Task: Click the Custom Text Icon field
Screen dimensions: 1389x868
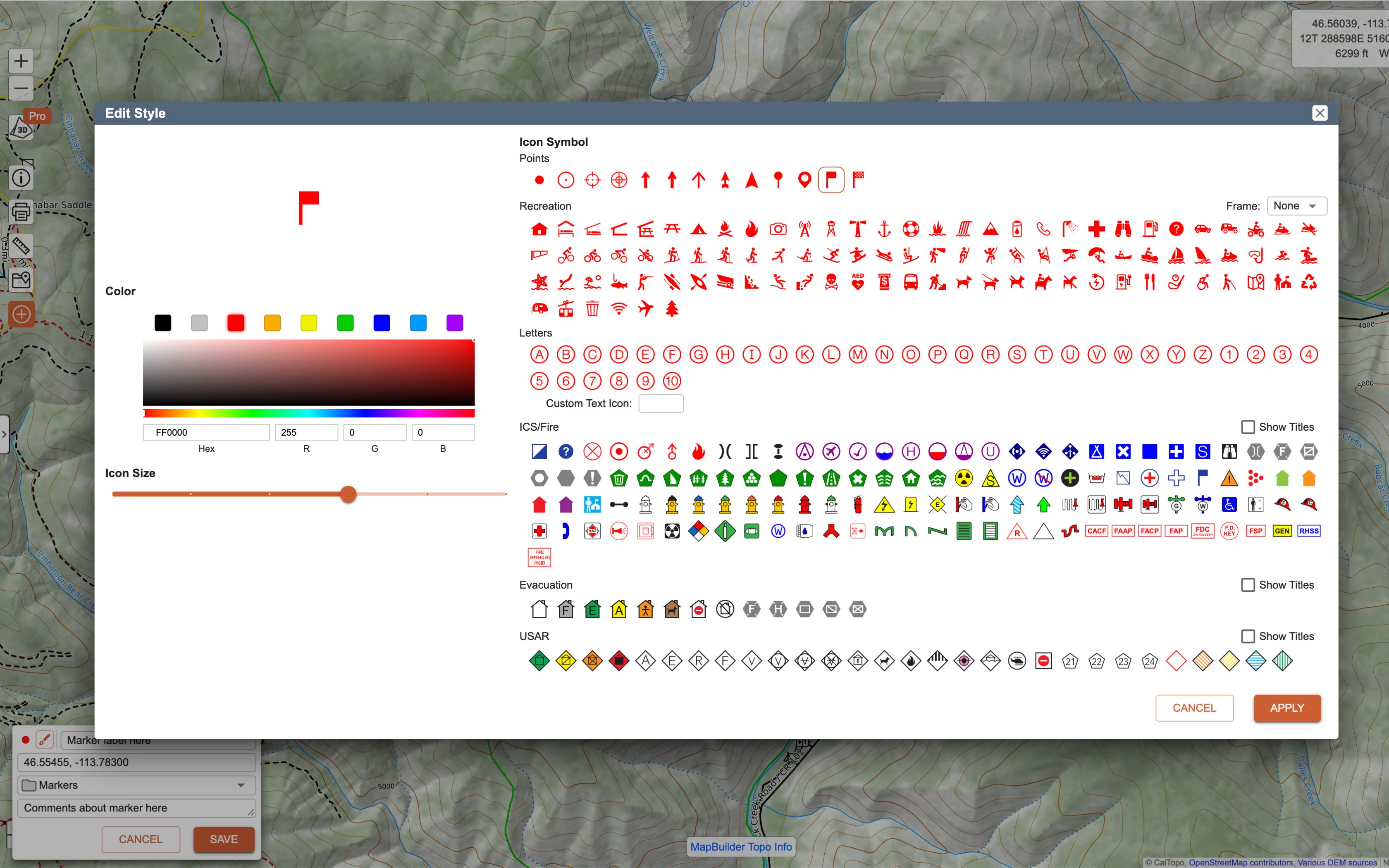Action: click(x=661, y=403)
